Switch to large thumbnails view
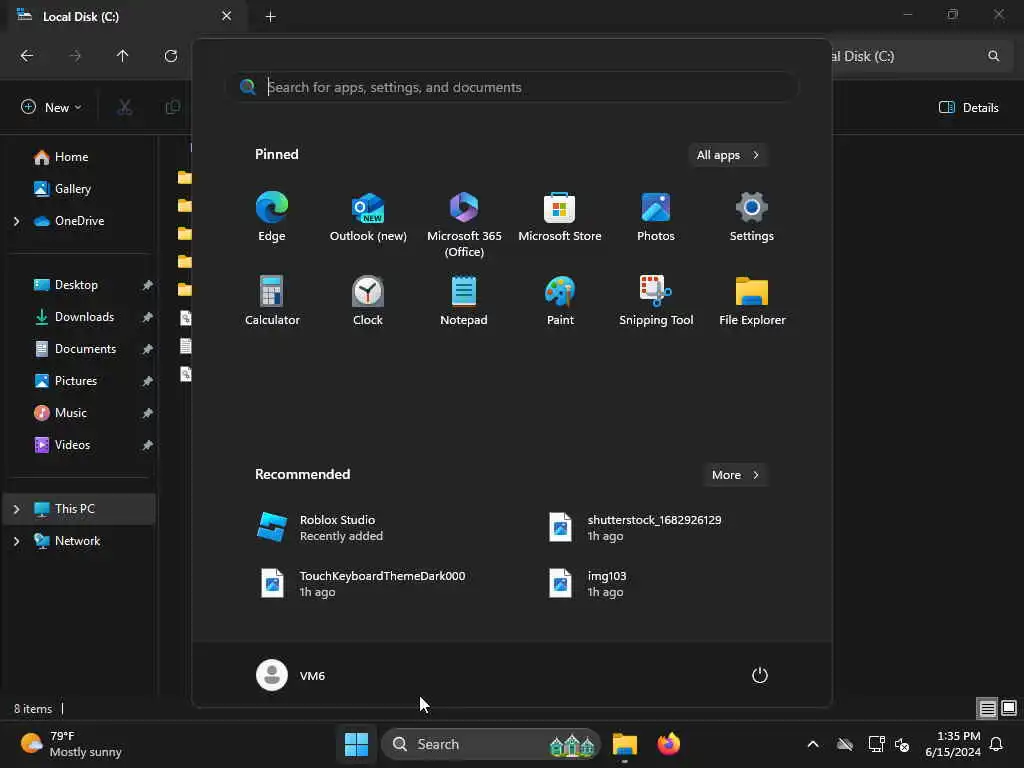This screenshot has width=1024, height=768. [x=1009, y=708]
